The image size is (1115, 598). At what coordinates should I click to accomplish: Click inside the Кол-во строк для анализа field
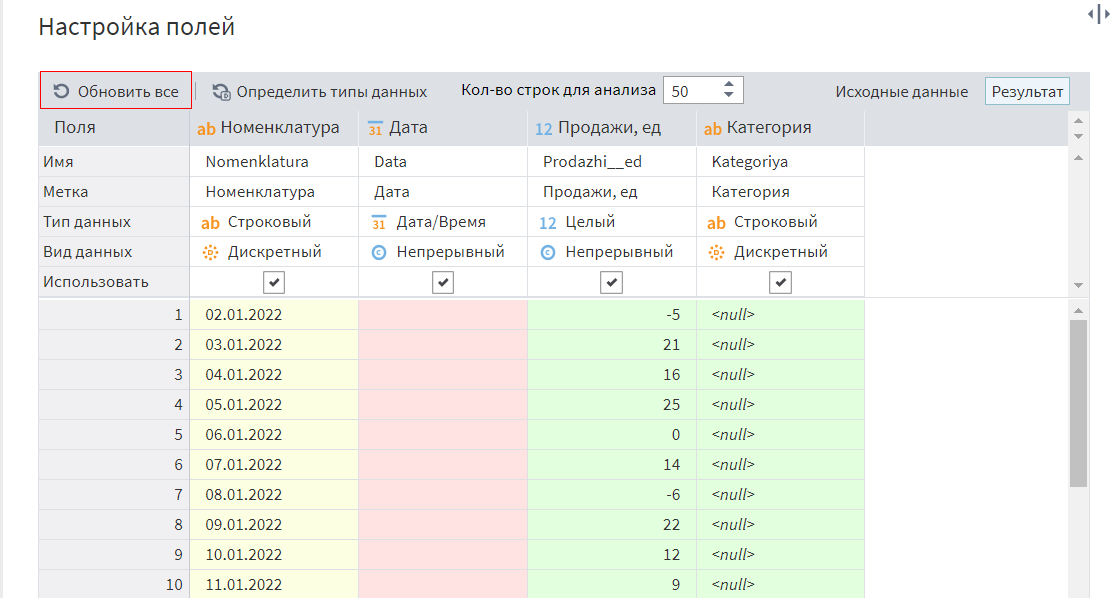[x=695, y=90]
